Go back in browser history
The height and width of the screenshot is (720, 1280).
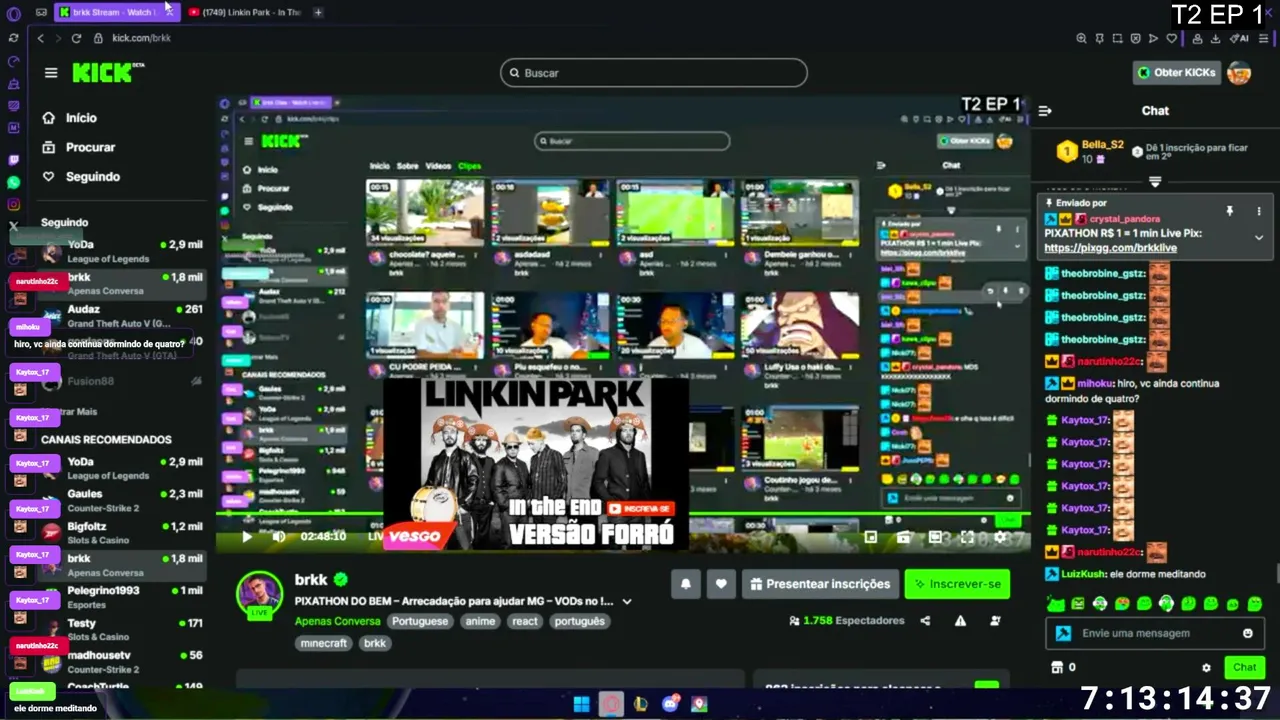[x=41, y=38]
